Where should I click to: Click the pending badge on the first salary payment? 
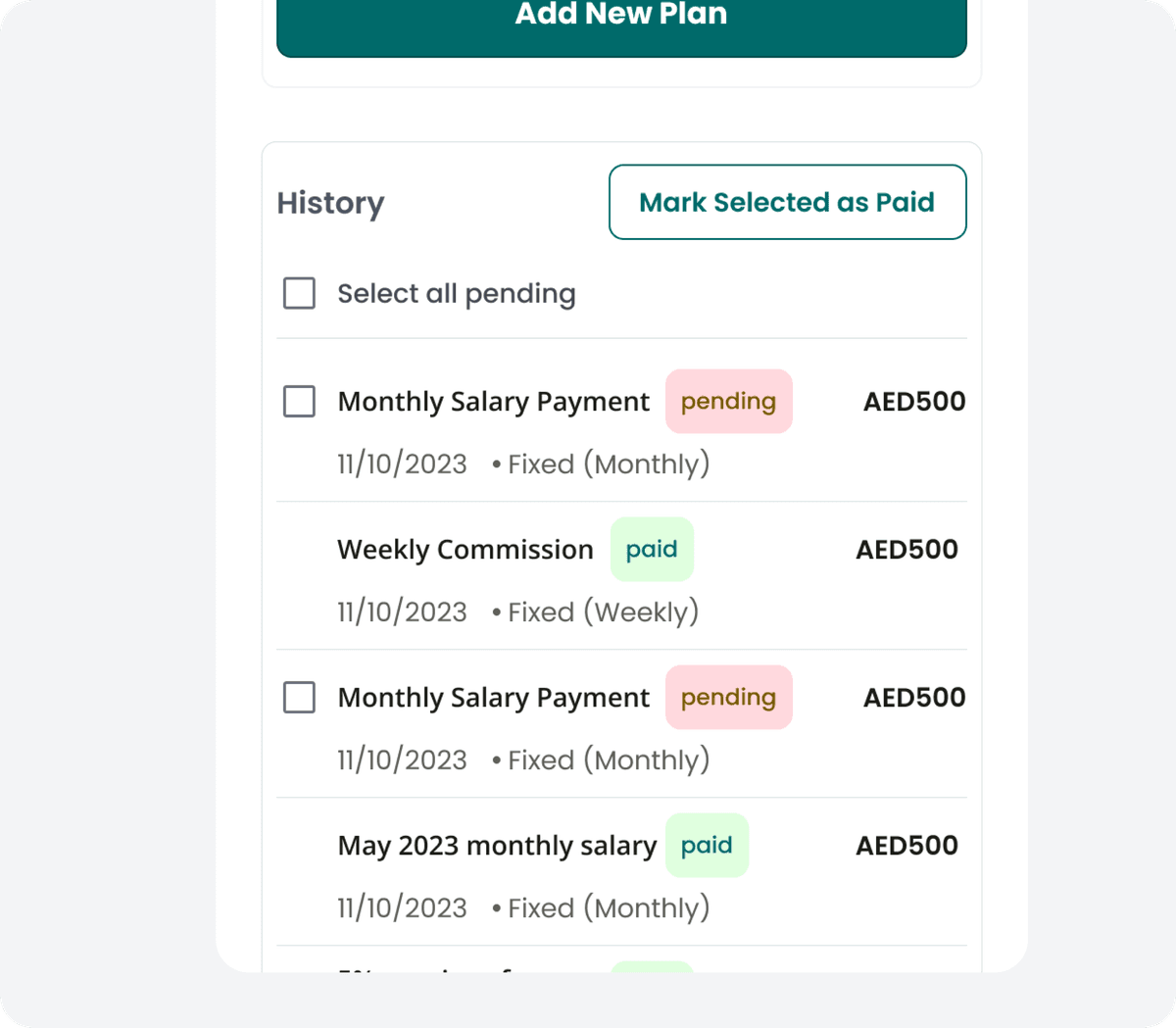[x=728, y=401]
